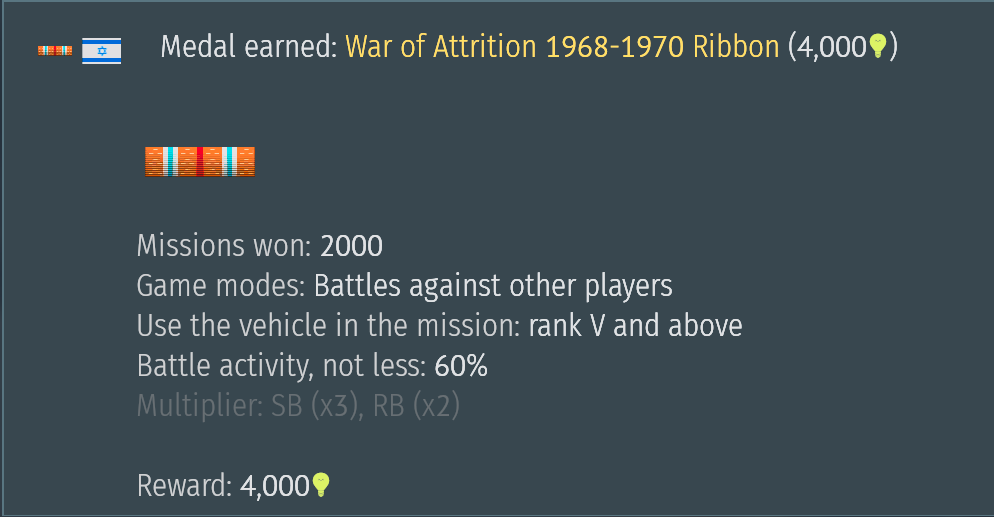Click the "Battle activity, not less:" label
Viewport: 994px width, 517px height.
point(281,366)
